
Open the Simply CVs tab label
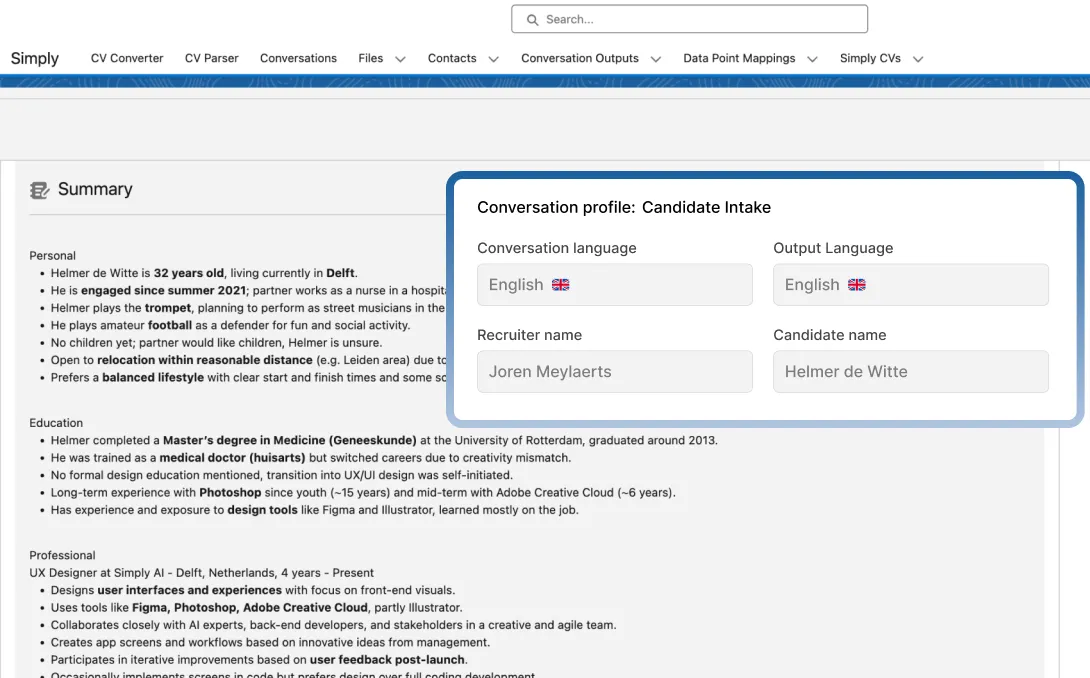[870, 58]
